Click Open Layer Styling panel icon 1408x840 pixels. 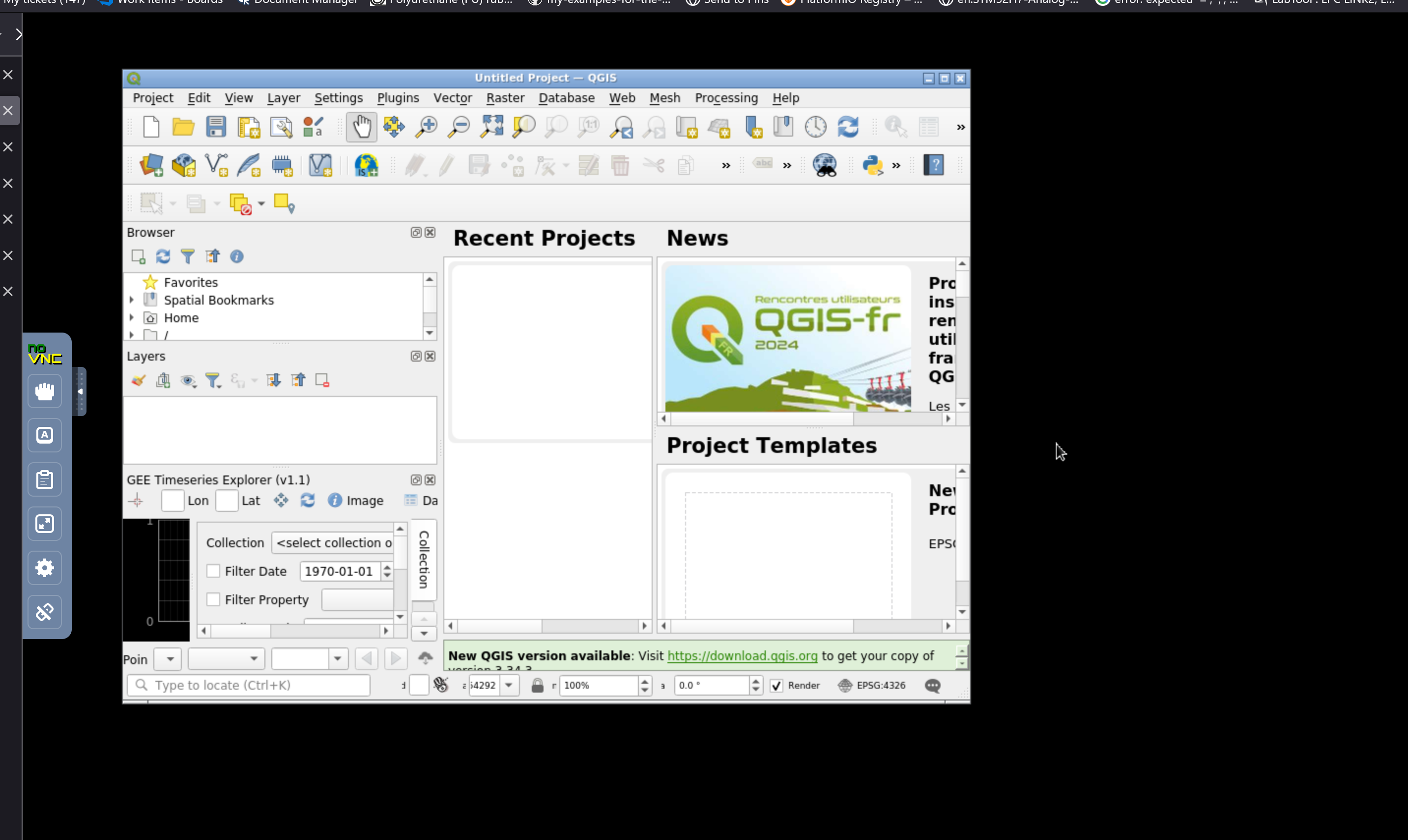[x=138, y=380]
